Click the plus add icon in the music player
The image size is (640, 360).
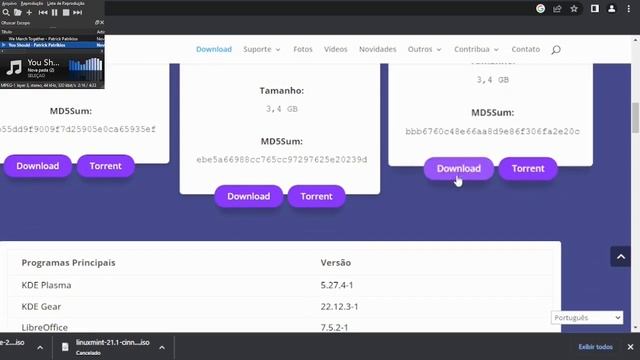tap(29, 13)
